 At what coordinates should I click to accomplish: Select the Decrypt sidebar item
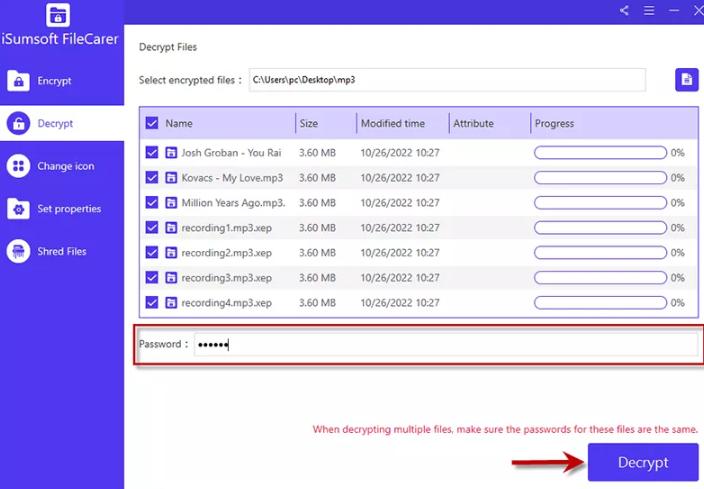62,123
